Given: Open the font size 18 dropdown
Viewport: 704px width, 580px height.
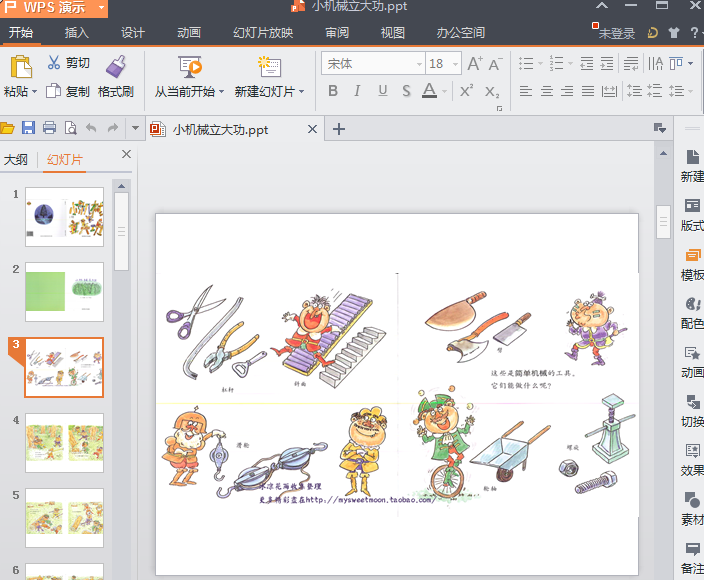Looking at the screenshot, I should click(455, 64).
